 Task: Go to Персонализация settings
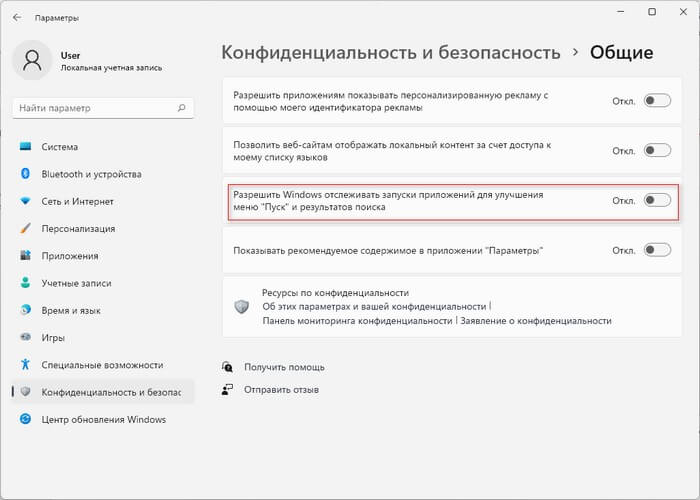103,228
